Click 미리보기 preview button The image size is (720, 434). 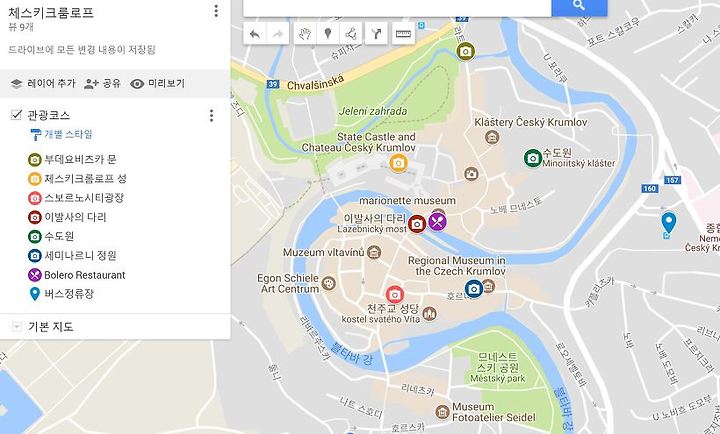pos(158,84)
